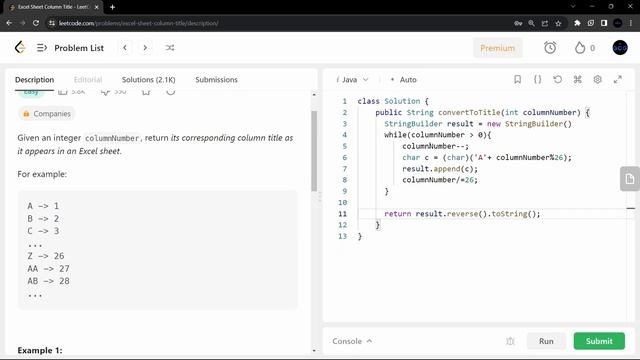Click 'StringBuilder result = new StringBuilder()' line

pyautogui.click(x=478, y=124)
